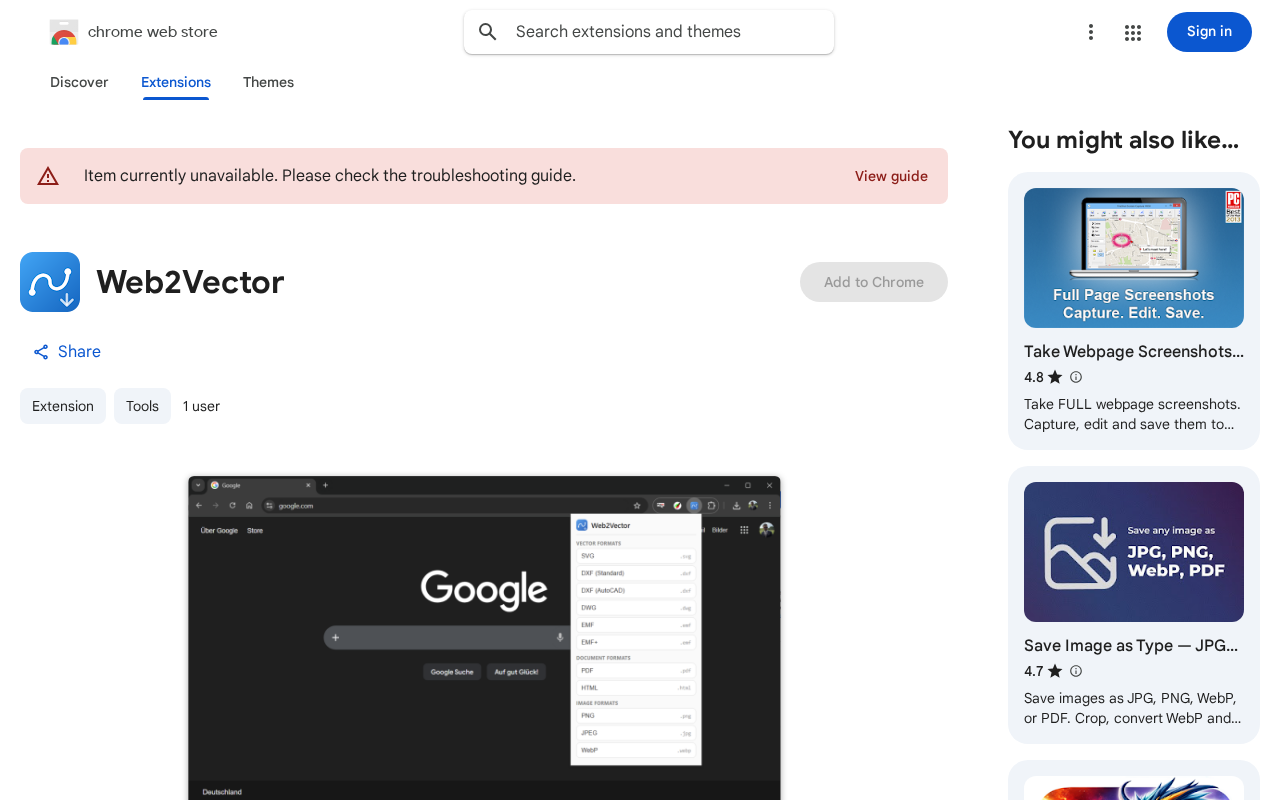The height and width of the screenshot is (800, 1280).
Task: Open the Save any image as thumbnail
Action: [x=1134, y=552]
